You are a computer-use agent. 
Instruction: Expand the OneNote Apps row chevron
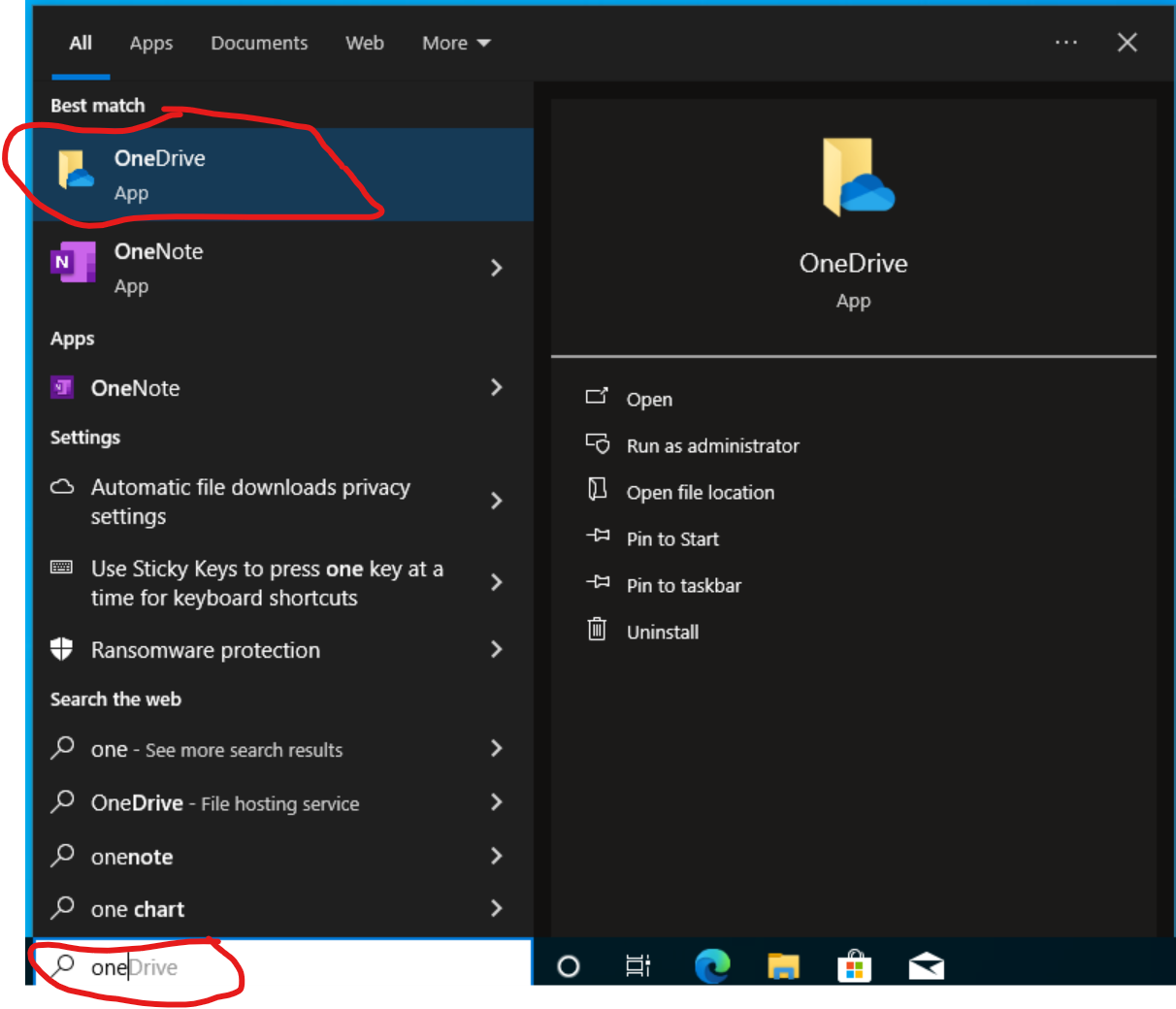(497, 388)
